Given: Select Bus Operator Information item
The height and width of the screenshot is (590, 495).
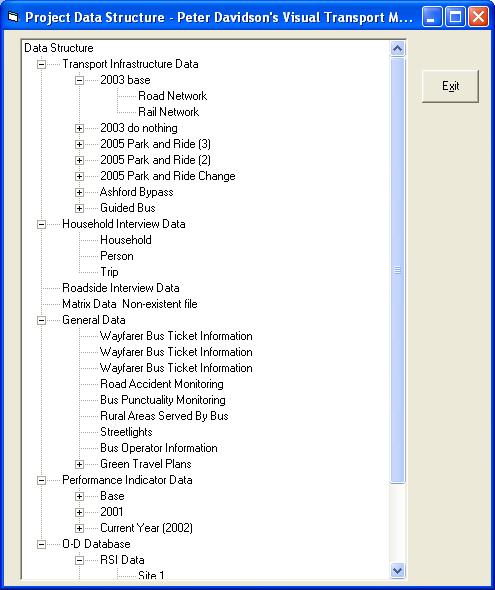Looking at the screenshot, I should coord(159,448).
